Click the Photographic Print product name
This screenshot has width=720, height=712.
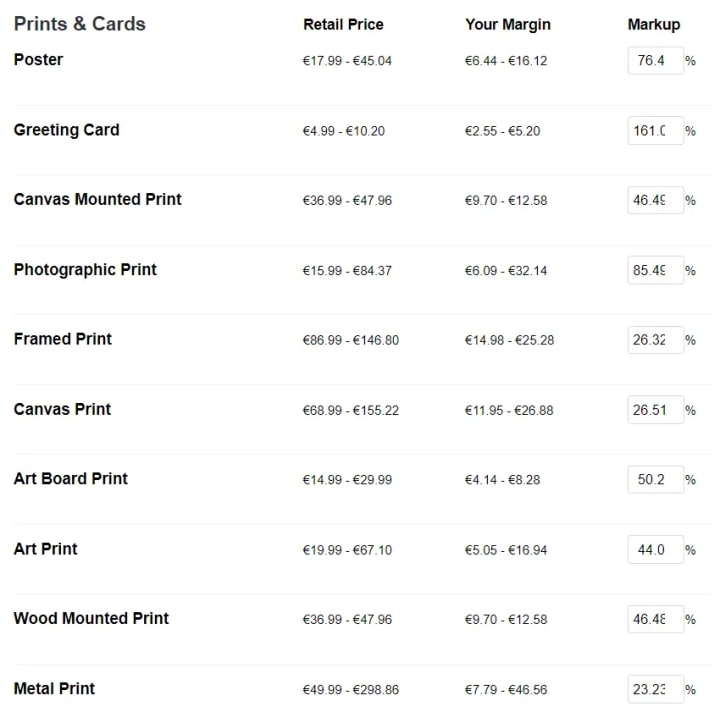pos(85,269)
